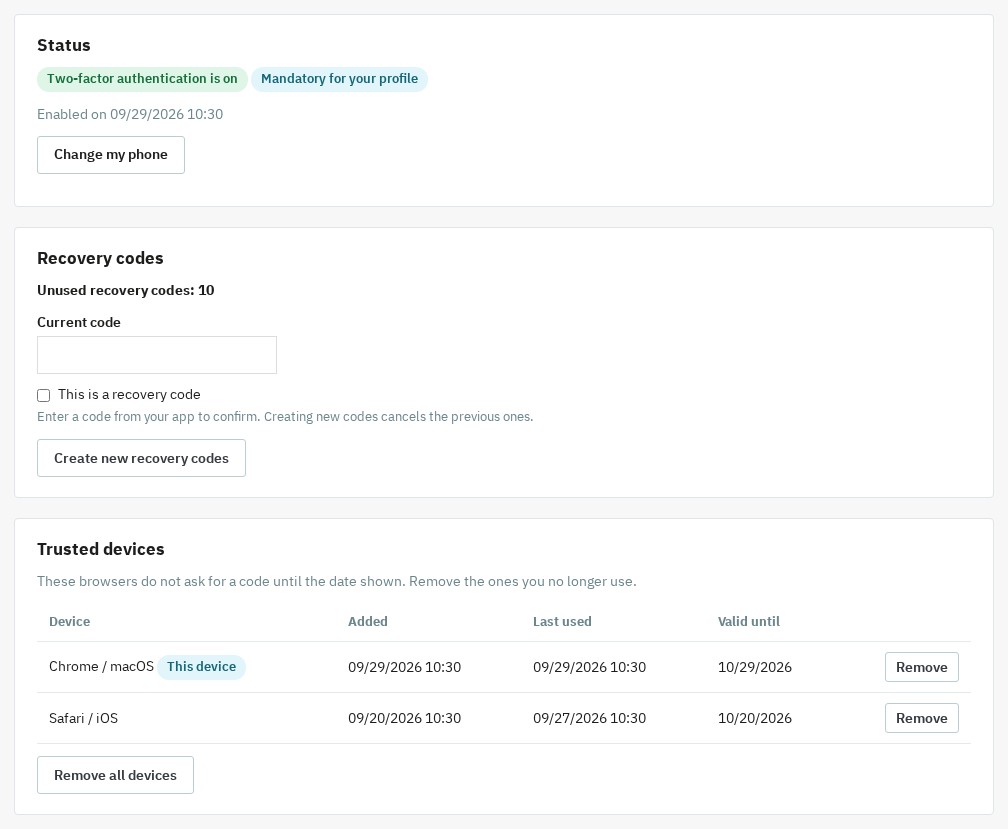Image resolution: width=1008 pixels, height=829 pixels.
Task: Click the 'Current code' field label
Action: 78,323
